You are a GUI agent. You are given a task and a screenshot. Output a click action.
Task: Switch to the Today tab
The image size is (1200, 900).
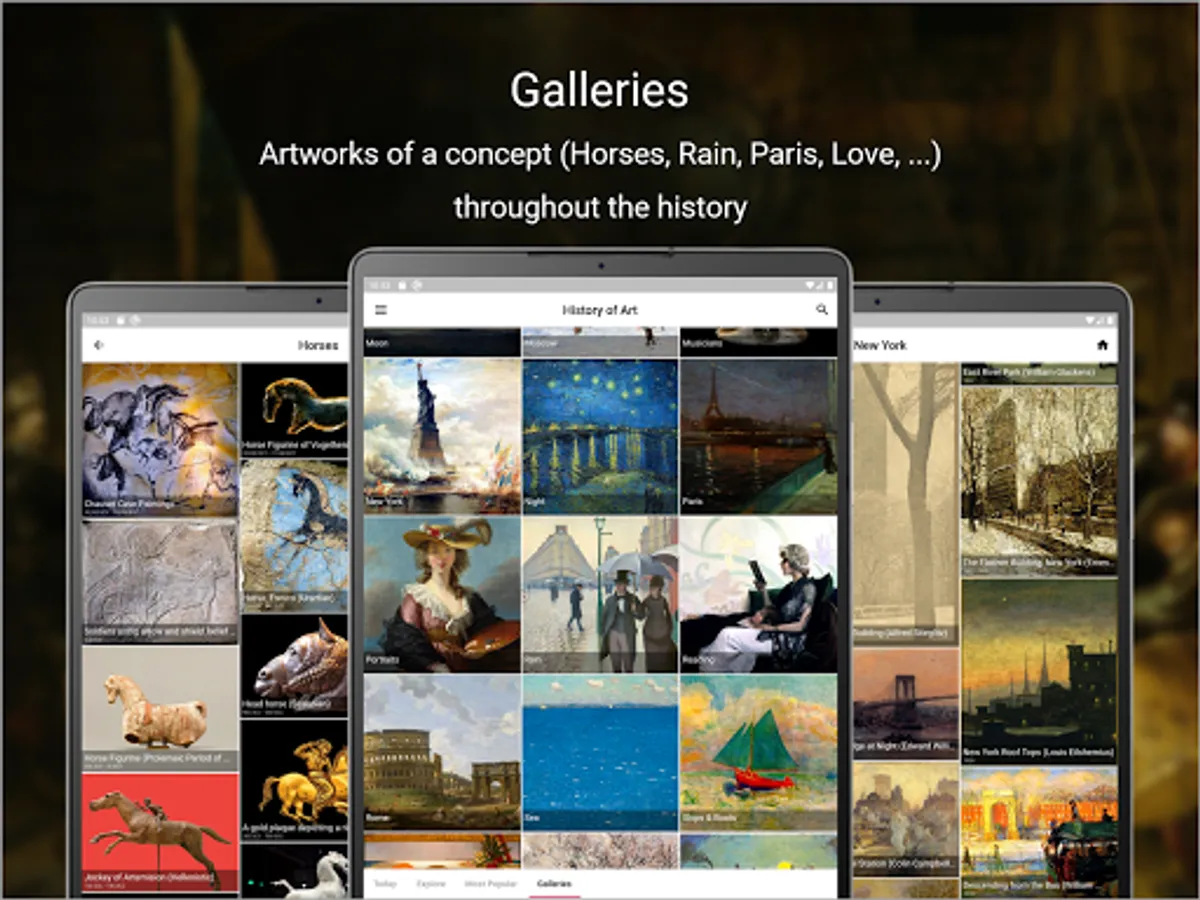point(385,884)
